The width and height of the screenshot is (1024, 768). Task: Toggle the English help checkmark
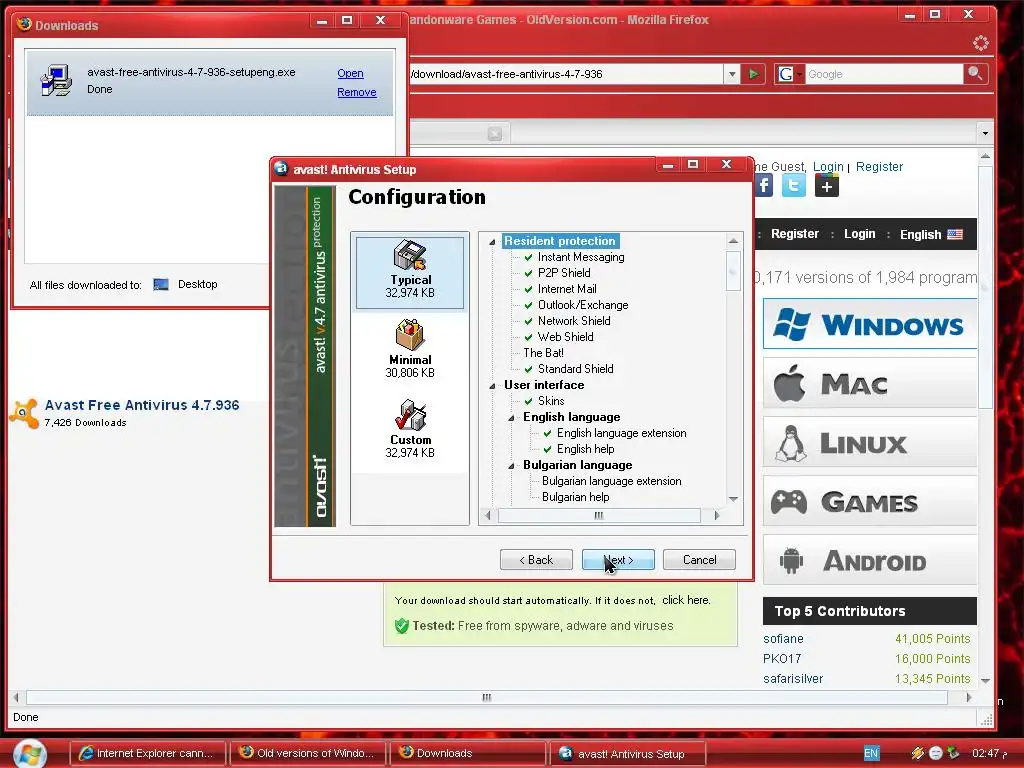coord(547,449)
